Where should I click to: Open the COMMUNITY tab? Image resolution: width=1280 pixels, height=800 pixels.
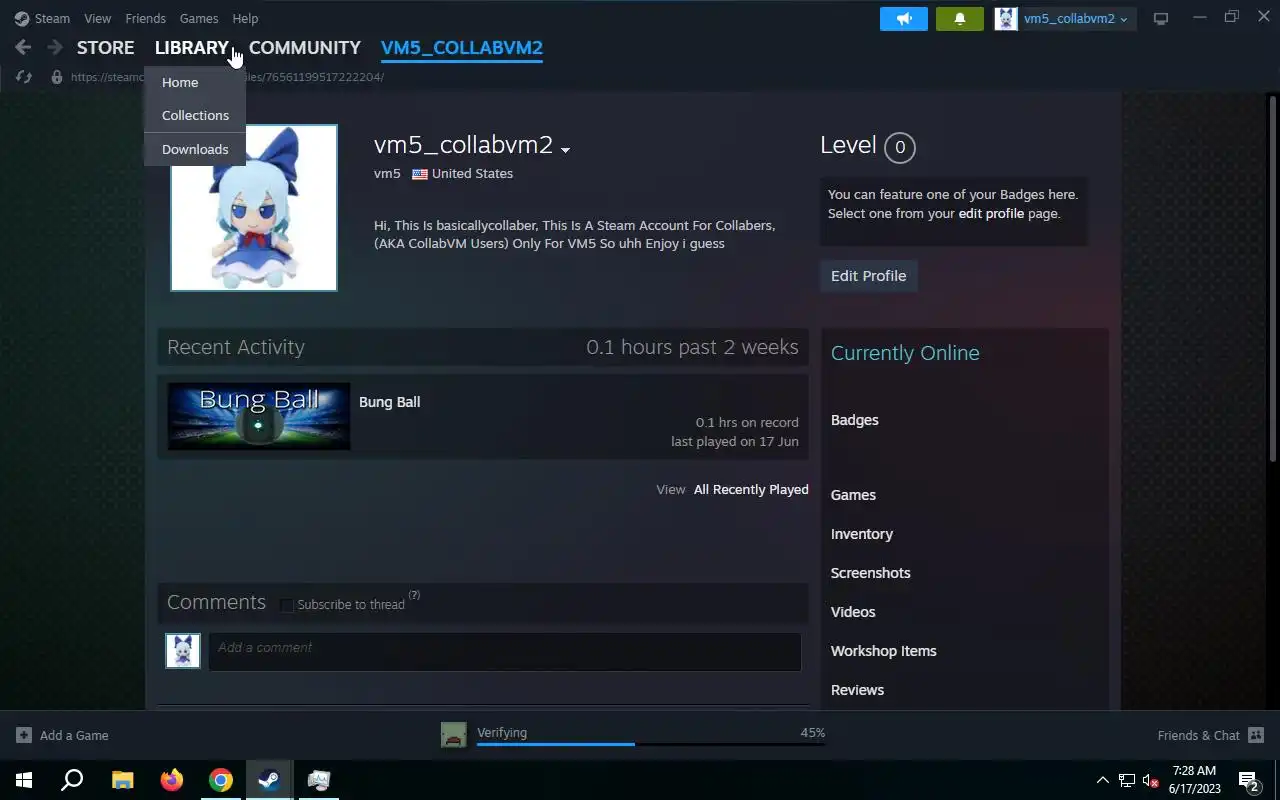305,47
